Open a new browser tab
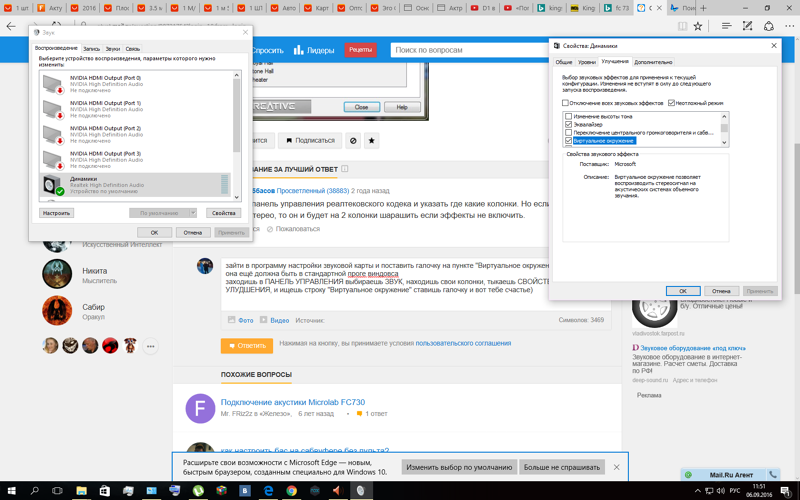Viewport: 800px width, 500px height. [x=704, y=8]
